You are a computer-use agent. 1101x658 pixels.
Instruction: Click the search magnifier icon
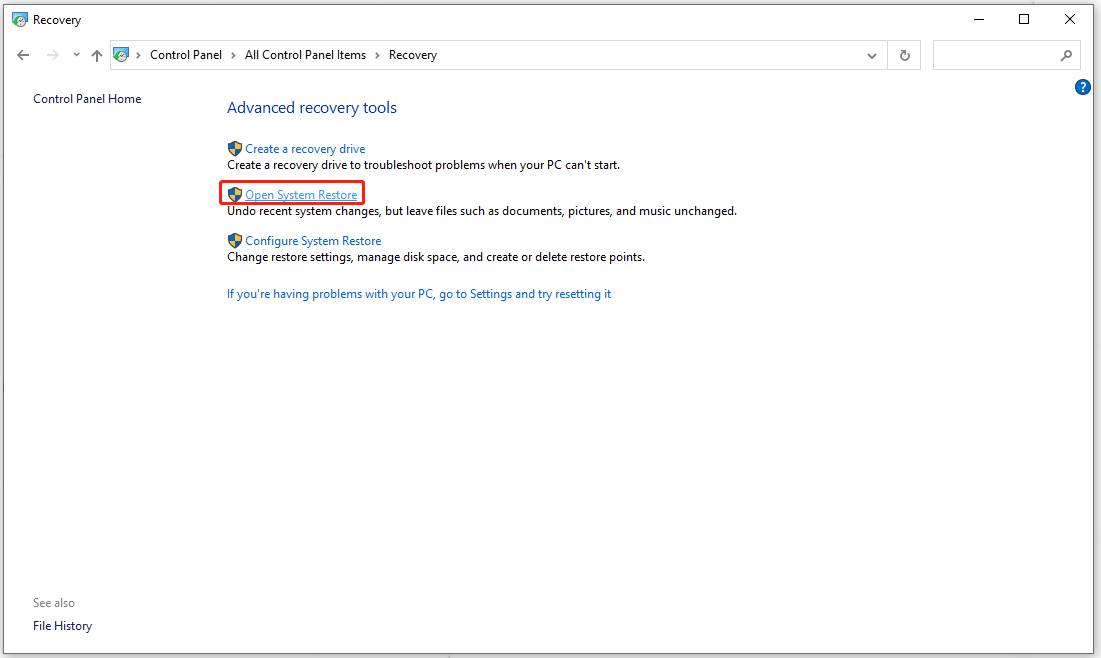click(x=1066, y=55)
